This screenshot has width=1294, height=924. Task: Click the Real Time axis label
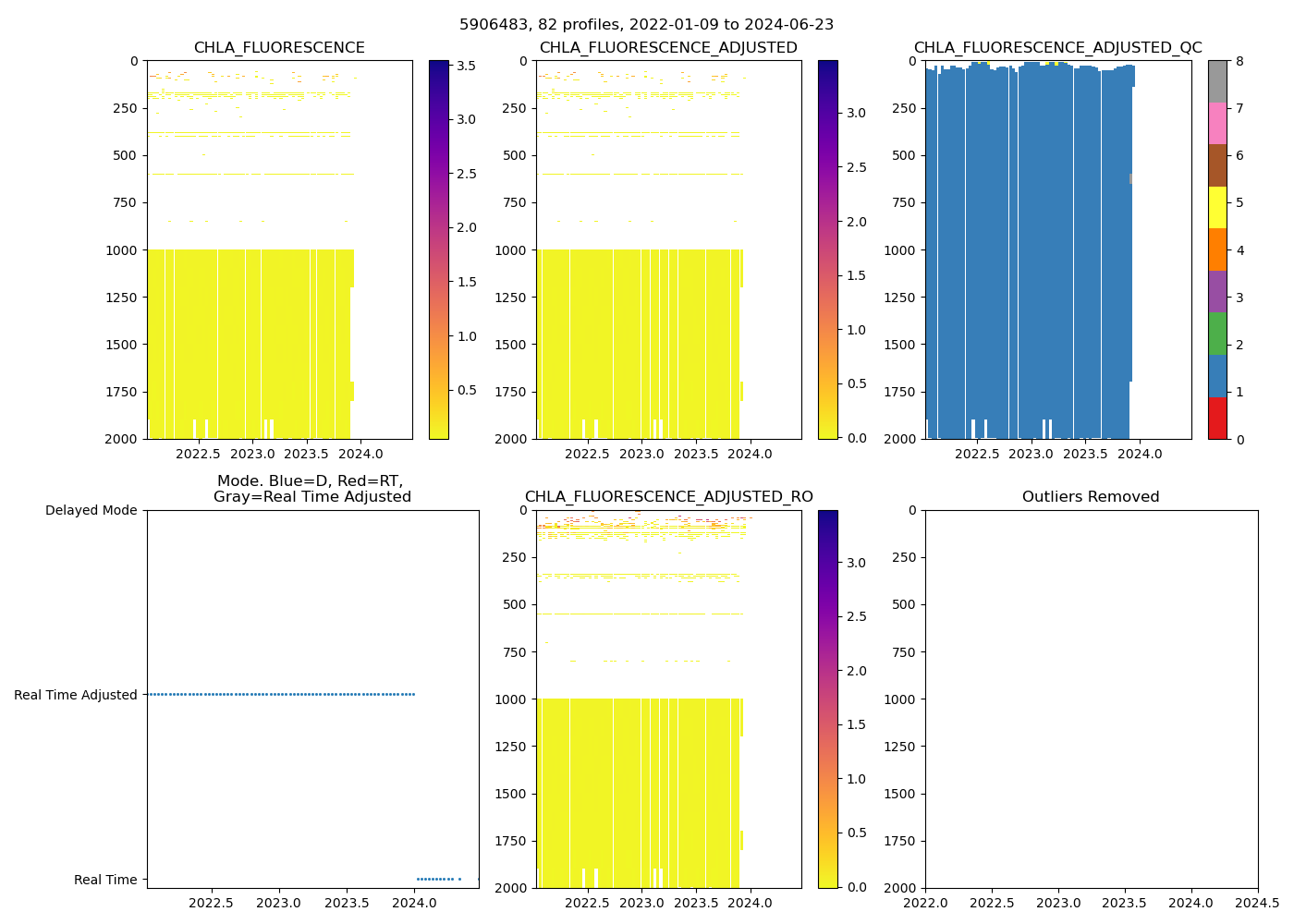pyautogui.click(x=105, y=880)
